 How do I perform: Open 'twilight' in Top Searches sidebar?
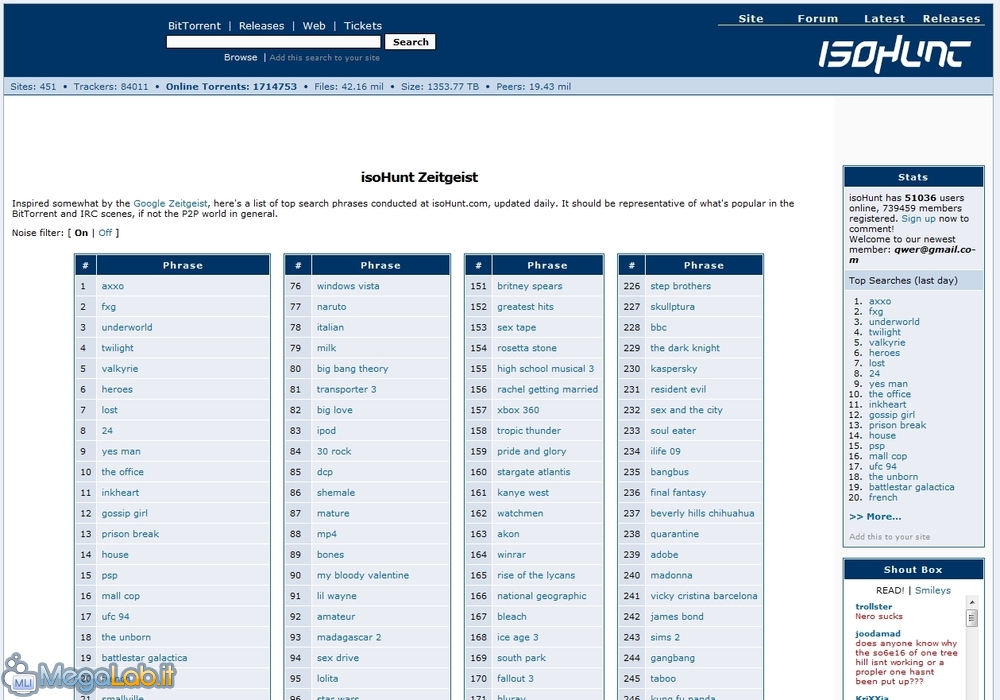(885, 332)
